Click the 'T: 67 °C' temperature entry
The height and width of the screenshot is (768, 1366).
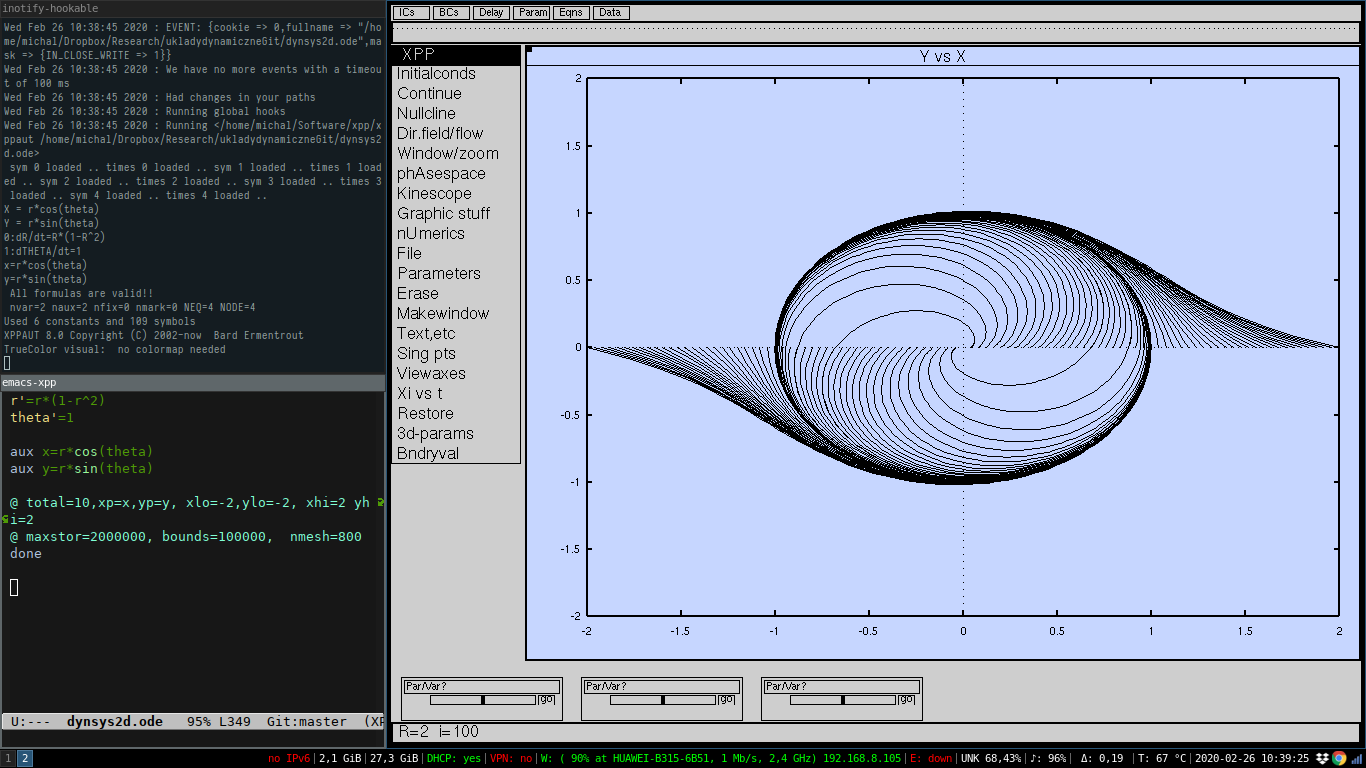(1162, 758)
